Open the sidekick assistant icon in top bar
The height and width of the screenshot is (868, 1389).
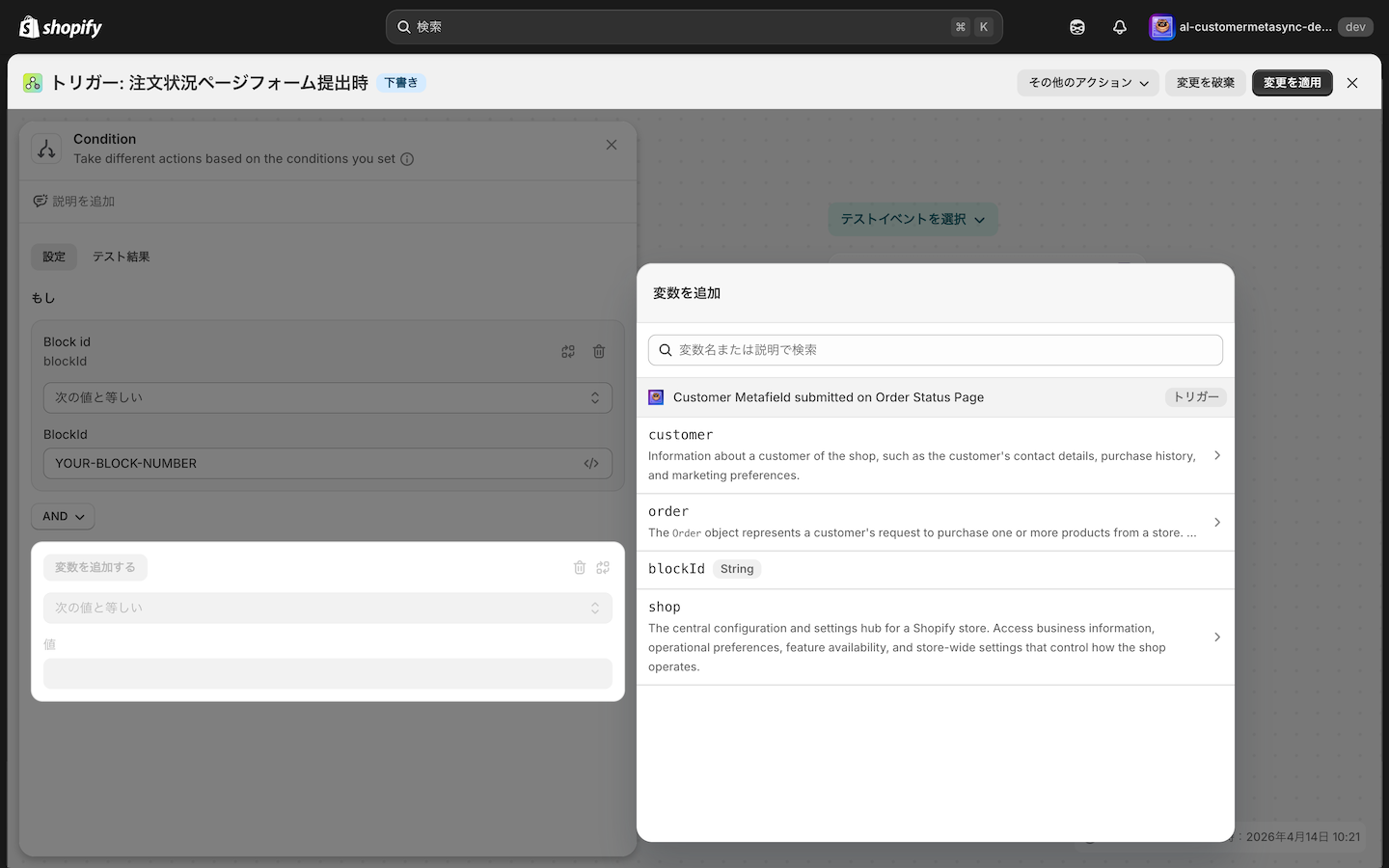click(1077, 27)
